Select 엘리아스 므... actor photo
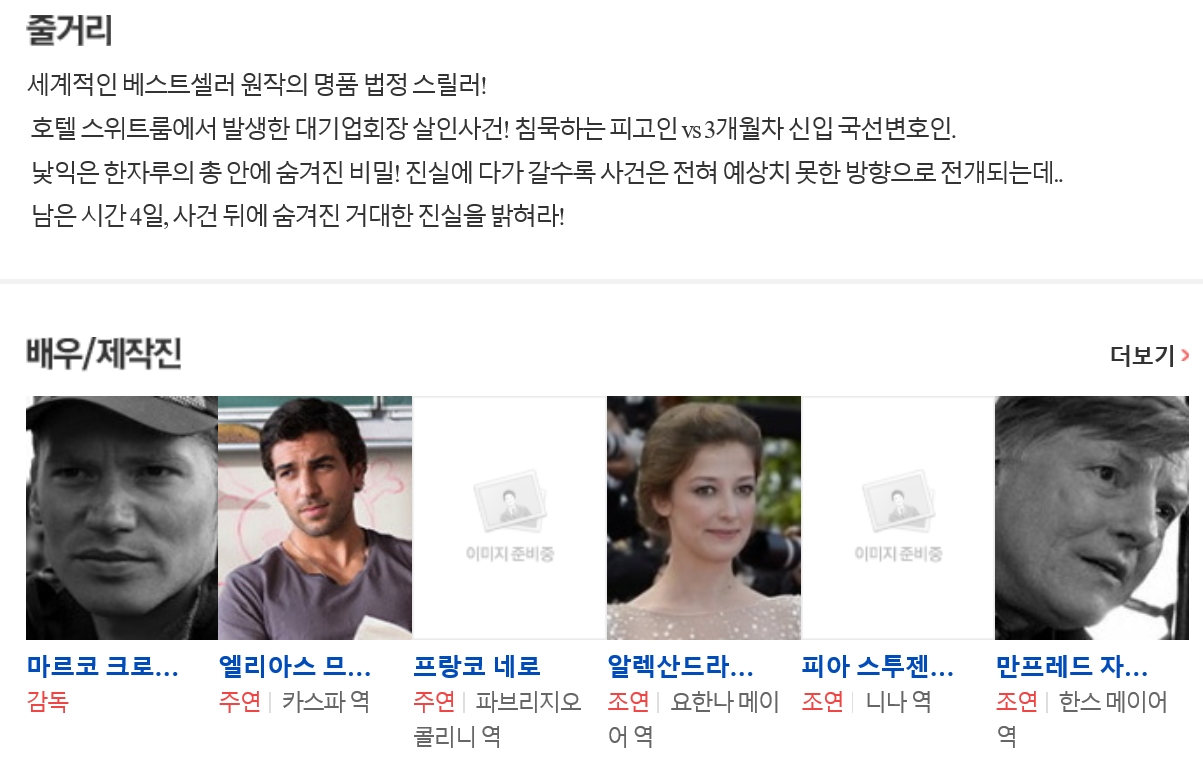1203x769 pixels. pyautogui.click(x=315, y=518)
